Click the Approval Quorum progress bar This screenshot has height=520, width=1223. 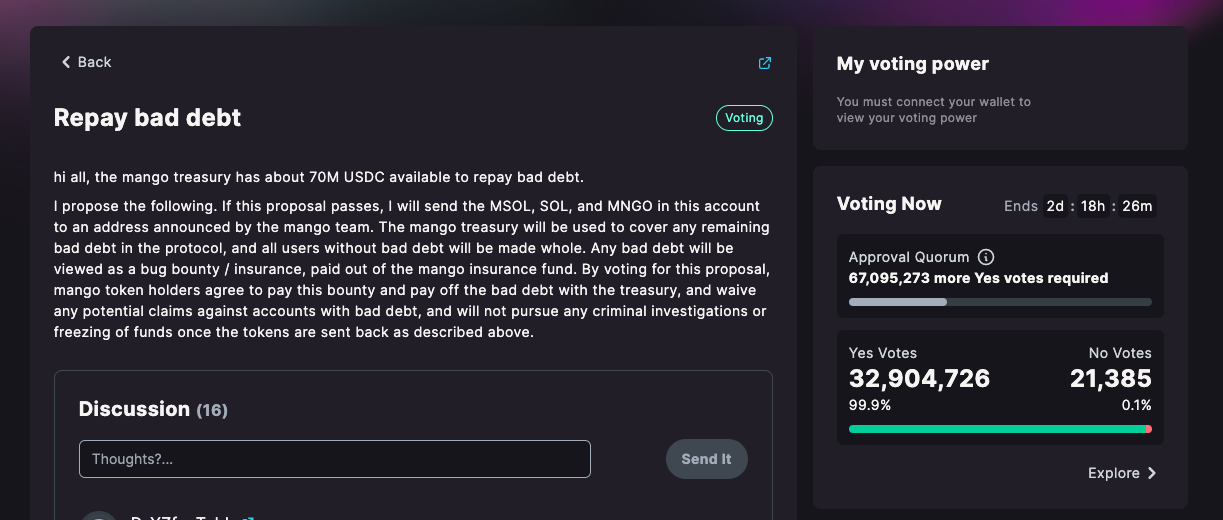pos(1000,302)
